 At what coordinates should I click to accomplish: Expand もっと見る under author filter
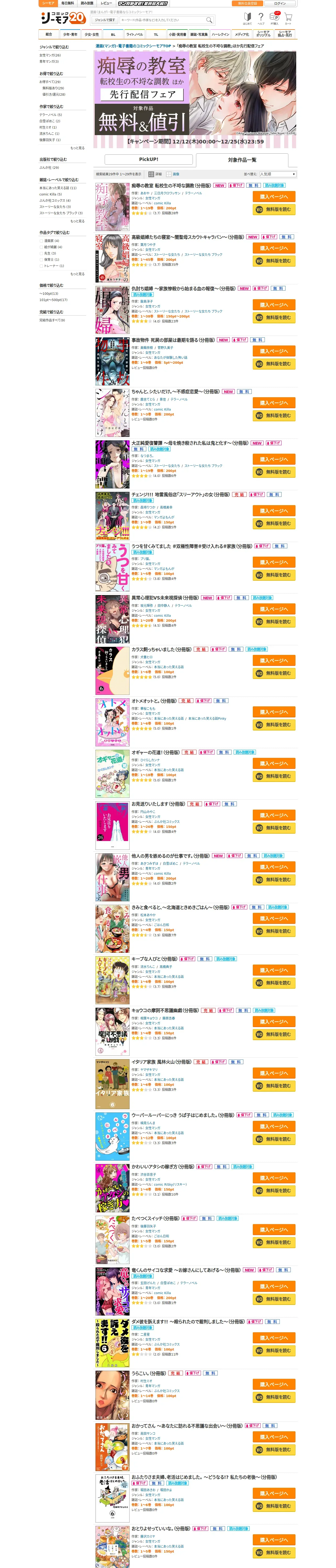click(77, 148)
